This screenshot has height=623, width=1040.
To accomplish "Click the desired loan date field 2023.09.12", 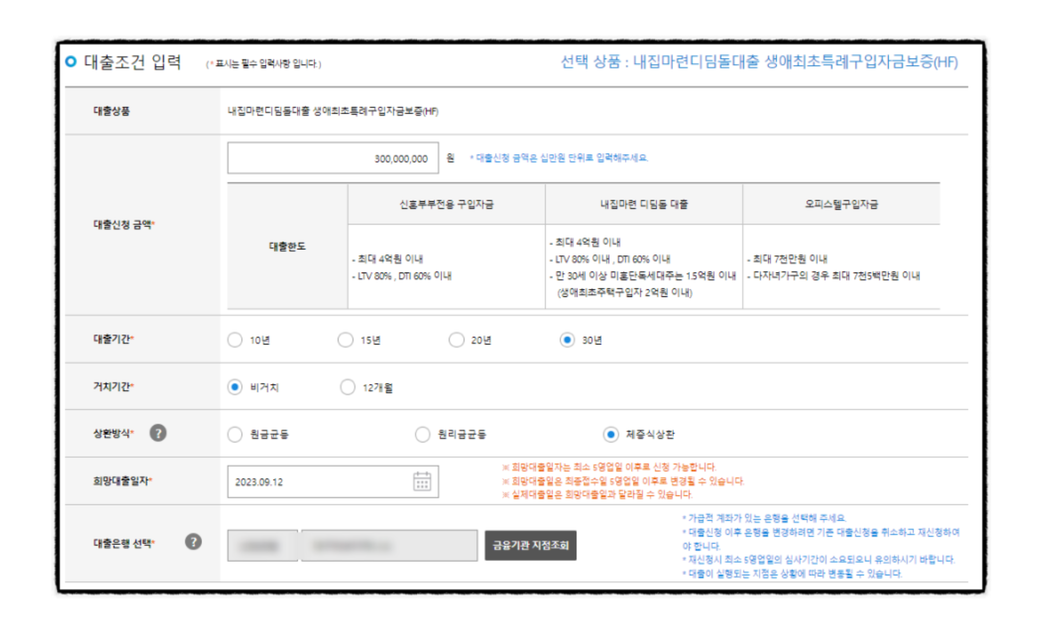I will (318, 481).
